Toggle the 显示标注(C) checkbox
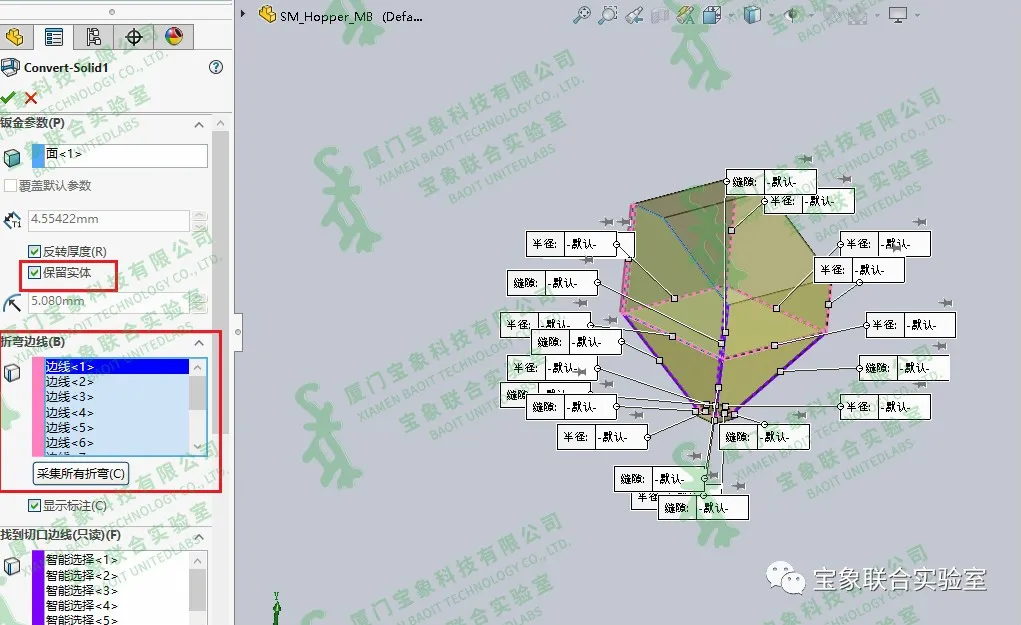 coord(35,505)
